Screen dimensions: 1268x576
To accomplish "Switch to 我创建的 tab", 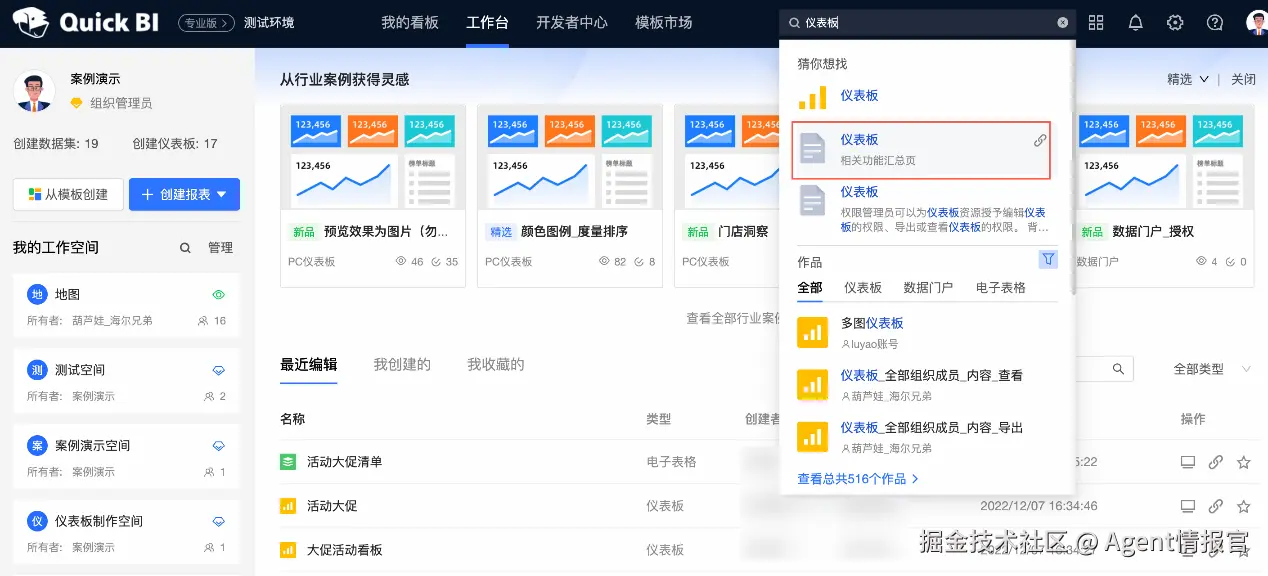I will pos(402,364).
